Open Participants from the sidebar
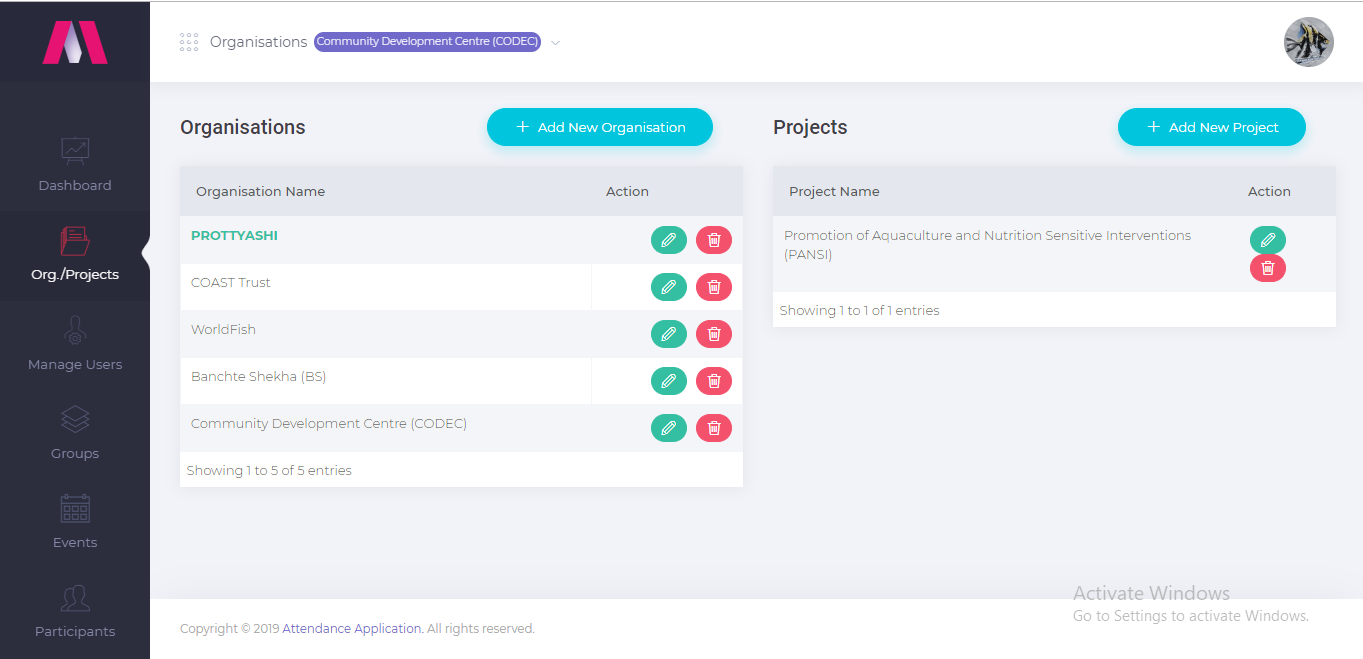This screenshot has width=1363, height=659. [x=75, y=612]
